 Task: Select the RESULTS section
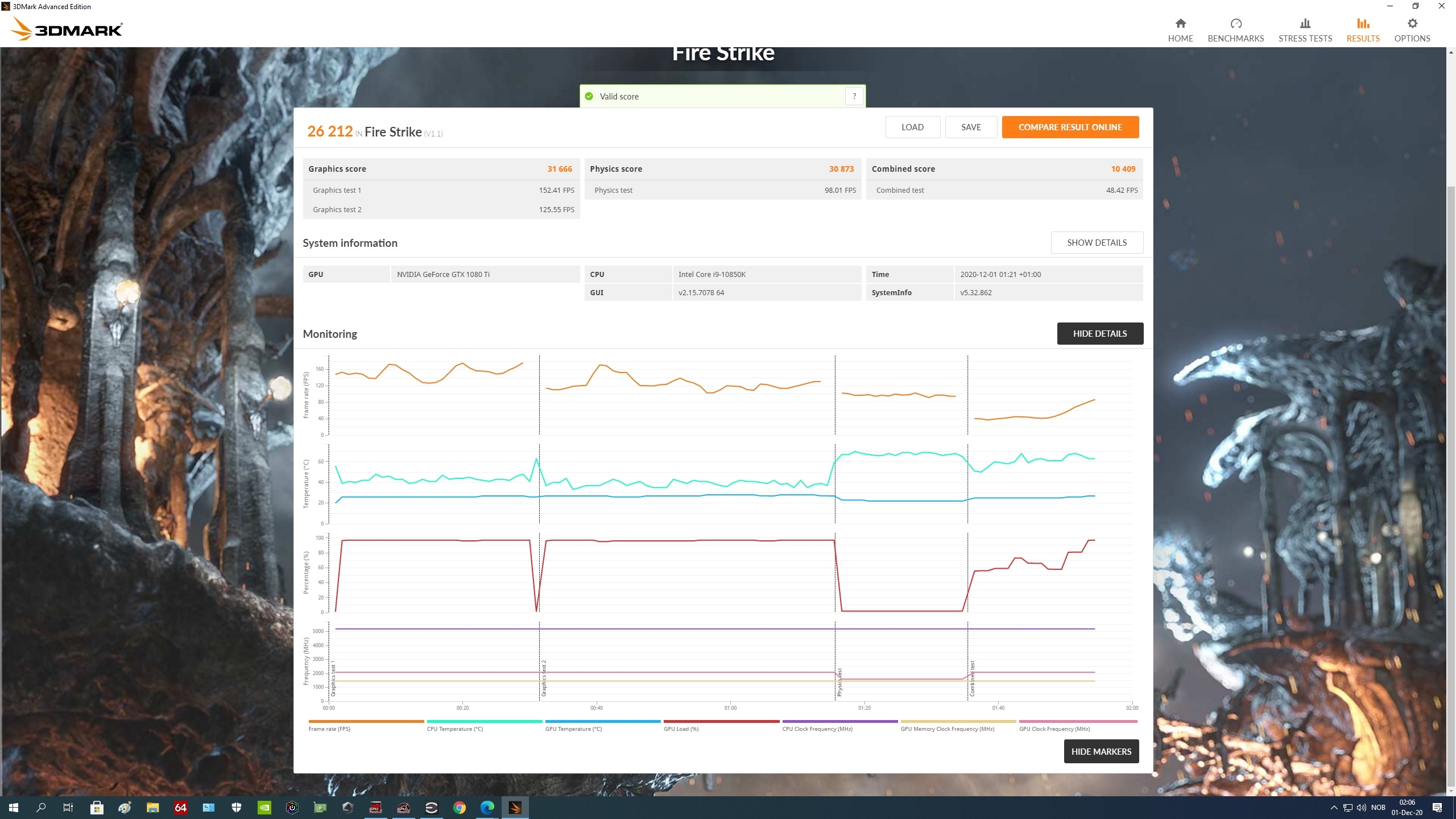pos(1363,30)
